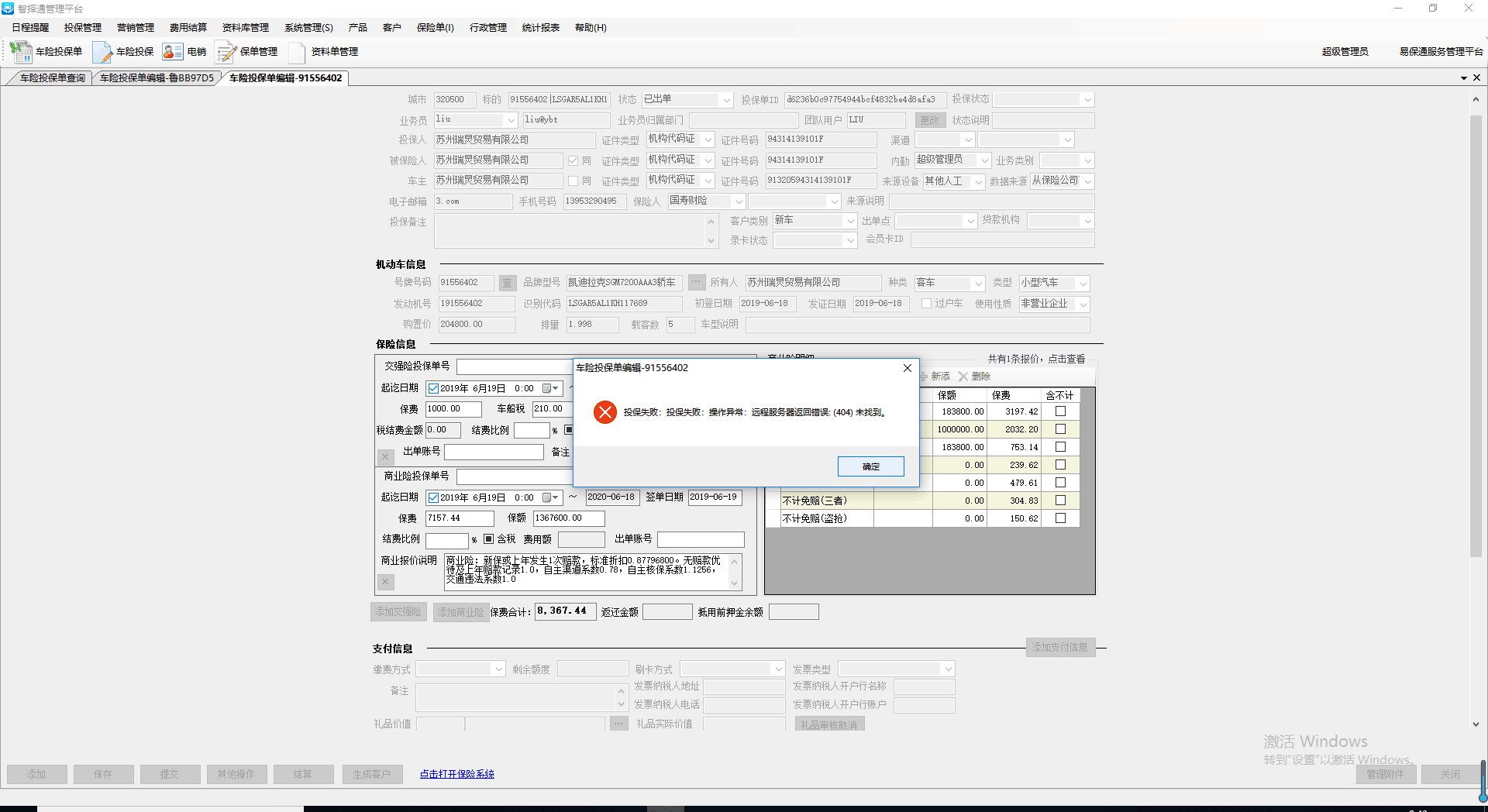1488x812 pixels.
Task: Toggle the 同 checkbox beside 被保险人
Action: [x=573, y=160]
